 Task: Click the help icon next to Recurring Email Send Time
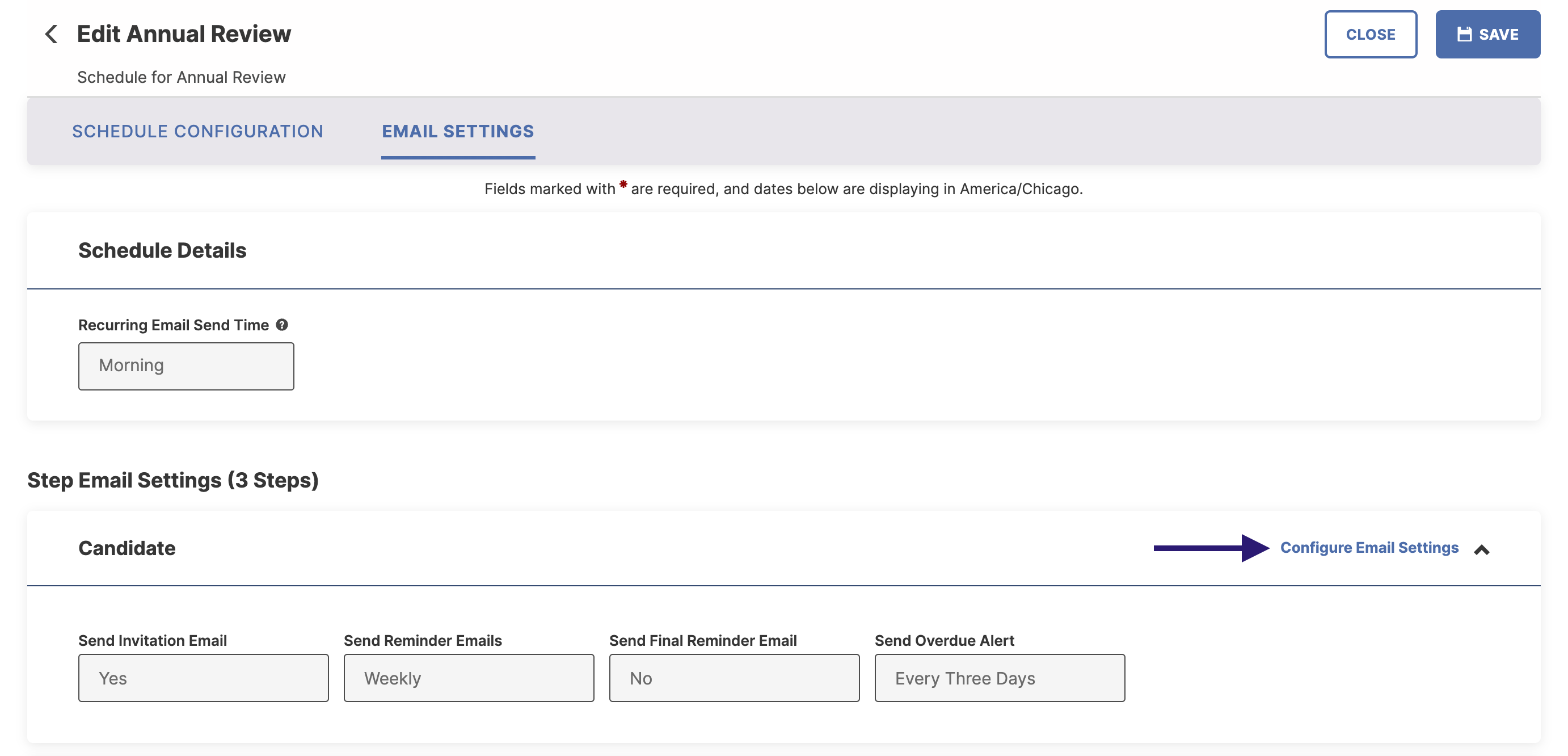(282, 325)
